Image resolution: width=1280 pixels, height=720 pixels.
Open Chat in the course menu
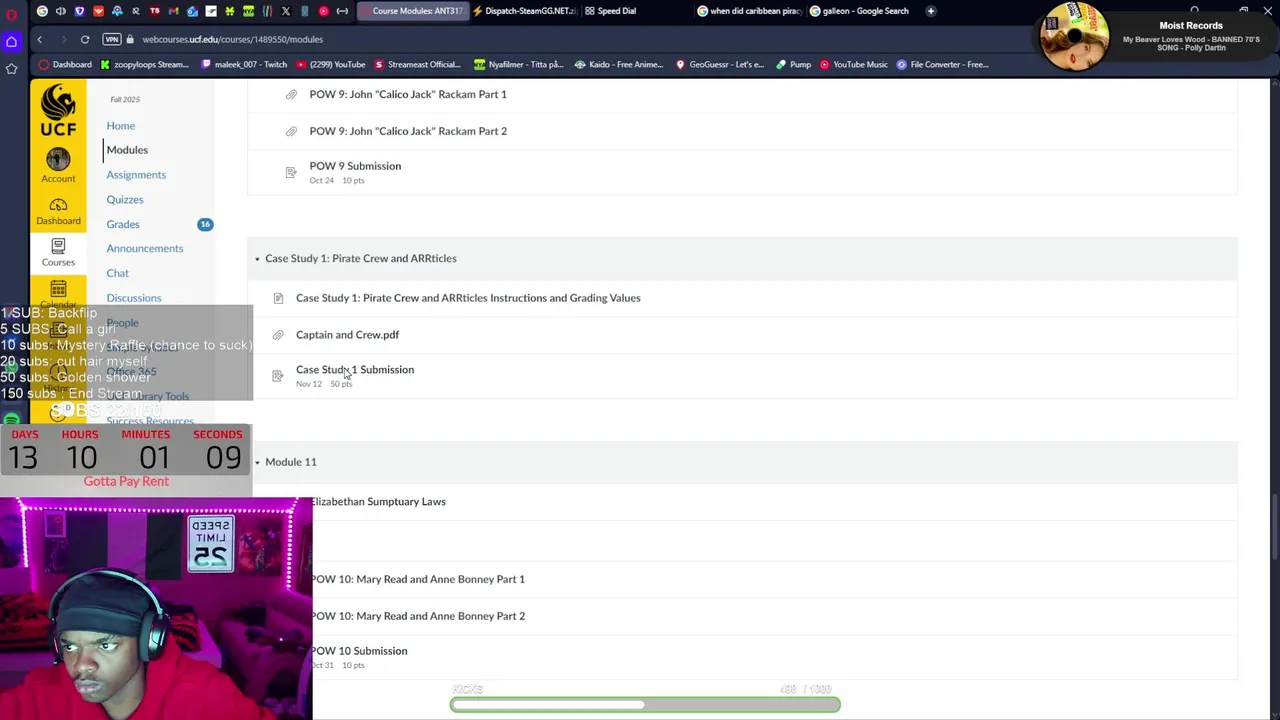pos(117,273)
